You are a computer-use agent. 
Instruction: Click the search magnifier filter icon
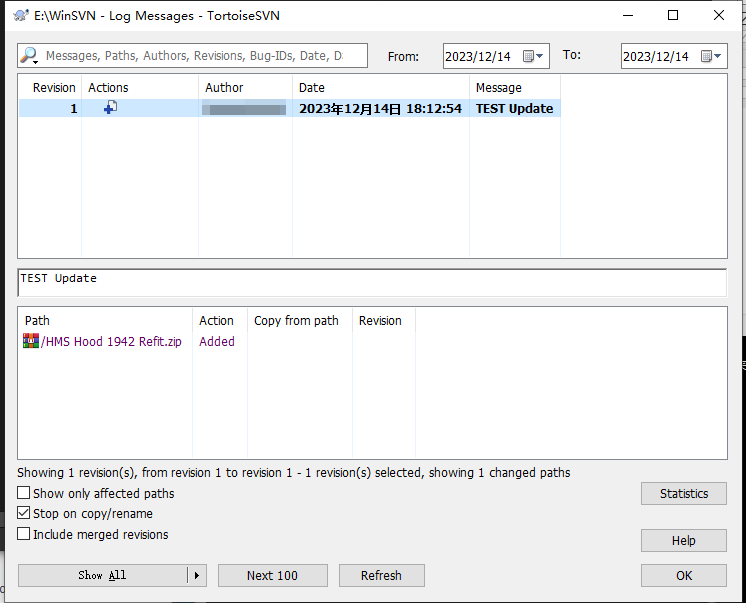pos(30,56)
